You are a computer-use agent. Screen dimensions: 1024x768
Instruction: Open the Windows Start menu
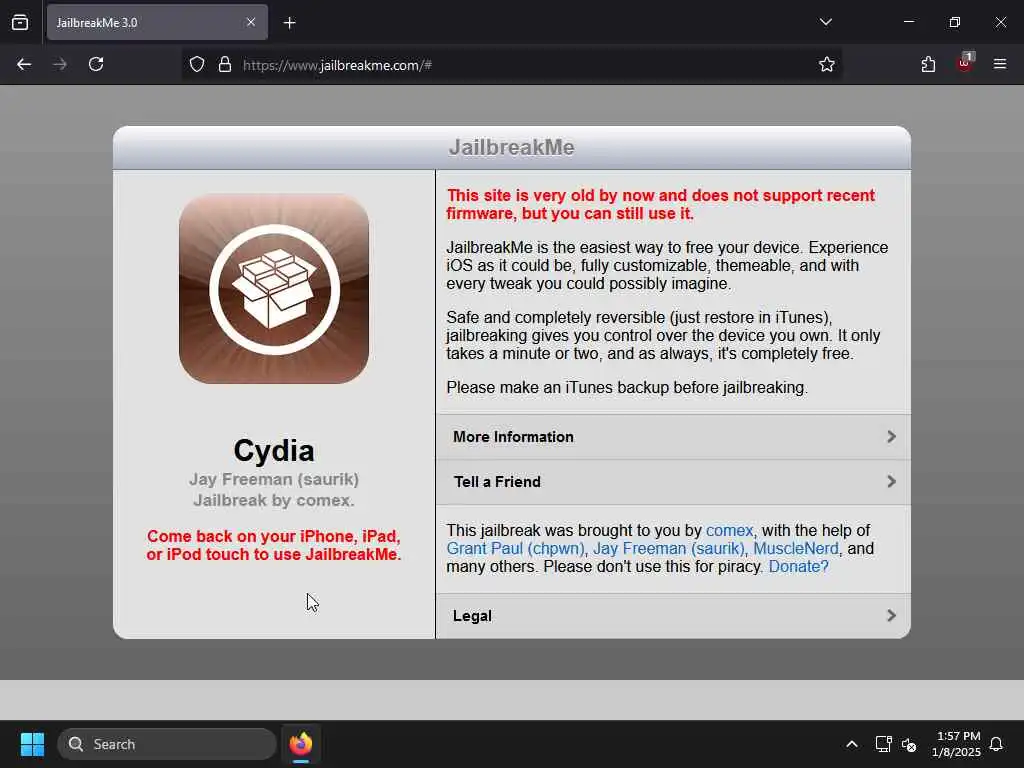[x=32, y=744]
